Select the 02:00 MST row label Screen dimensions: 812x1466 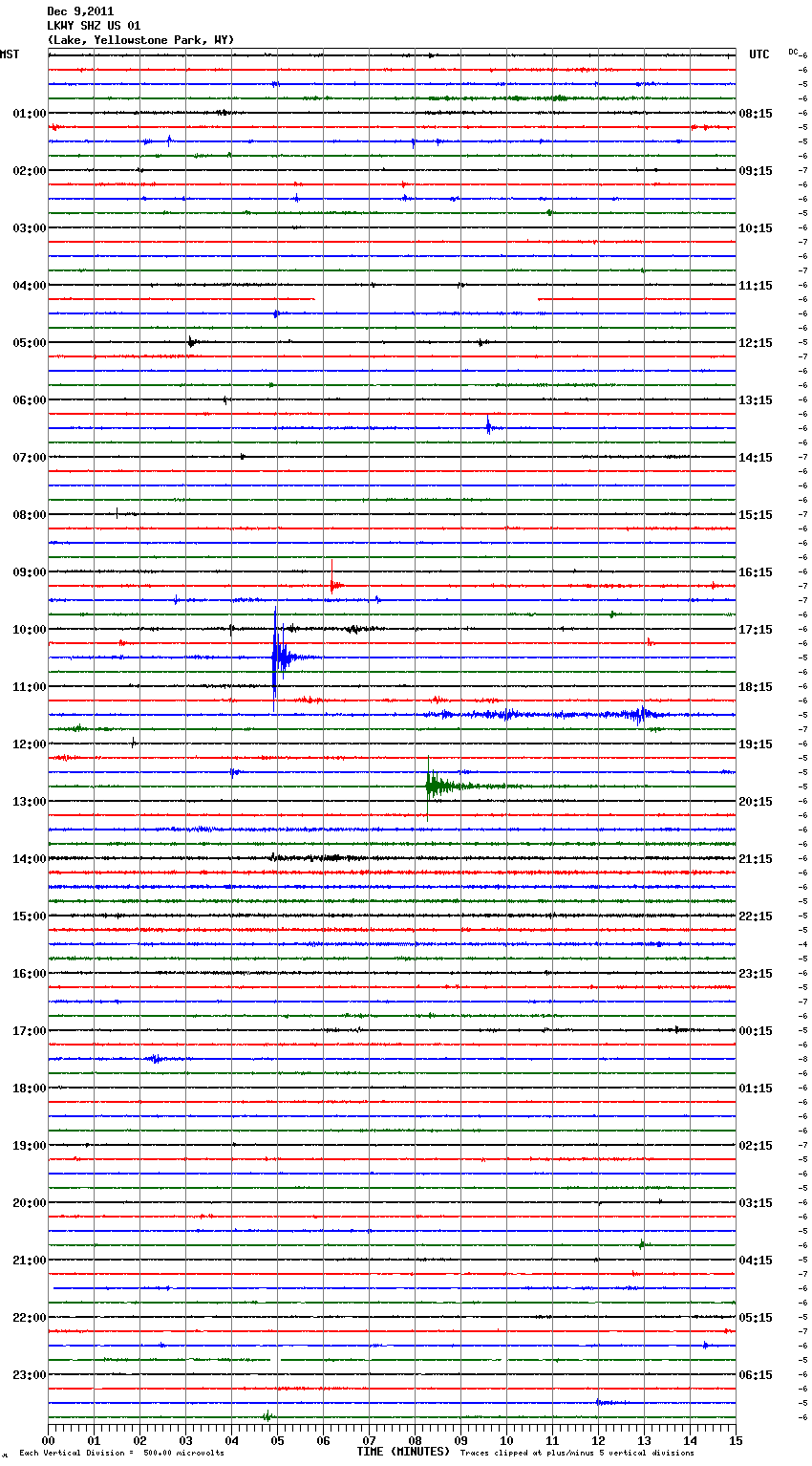[30, 171]
